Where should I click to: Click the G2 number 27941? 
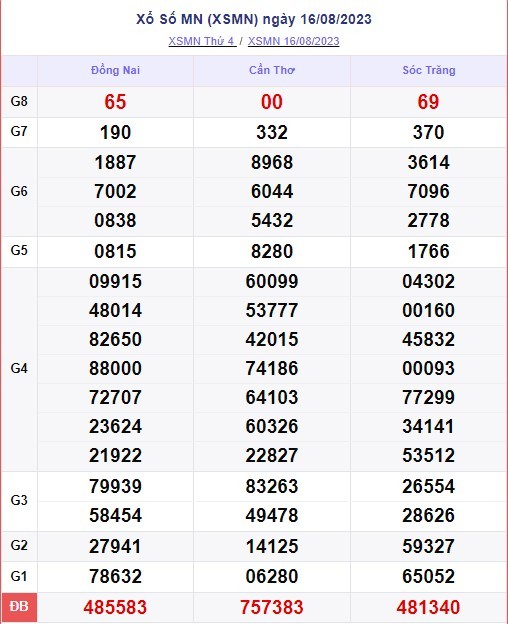[x=115, y=546]
